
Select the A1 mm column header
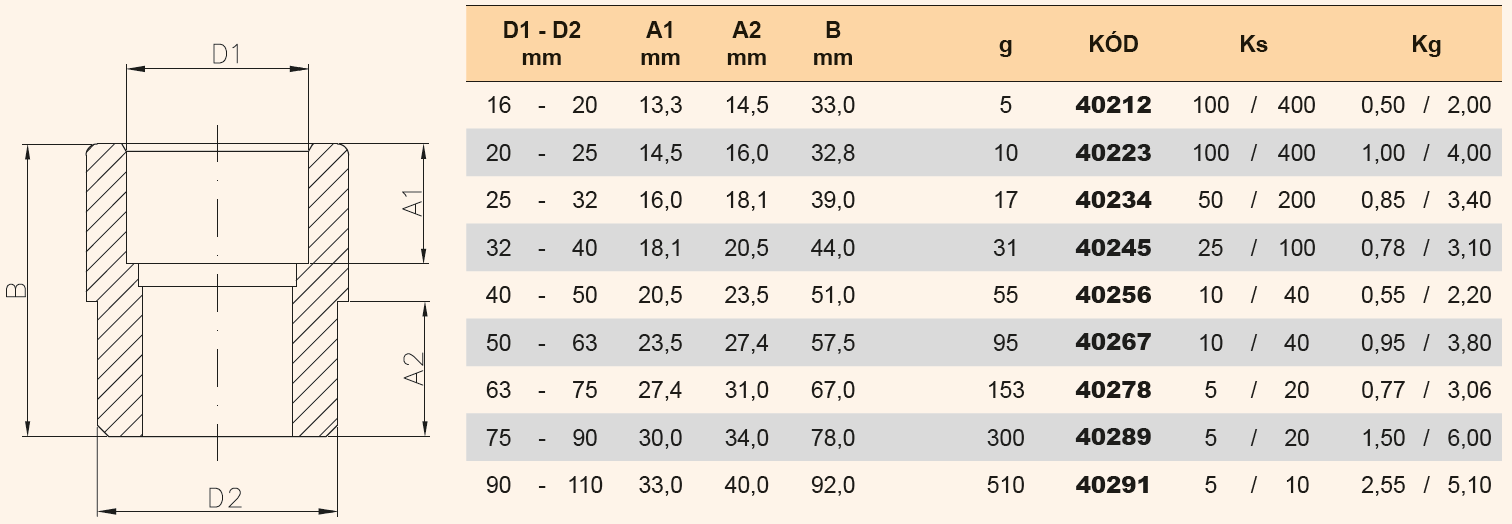pyautogui.click(x=660, y=44)
